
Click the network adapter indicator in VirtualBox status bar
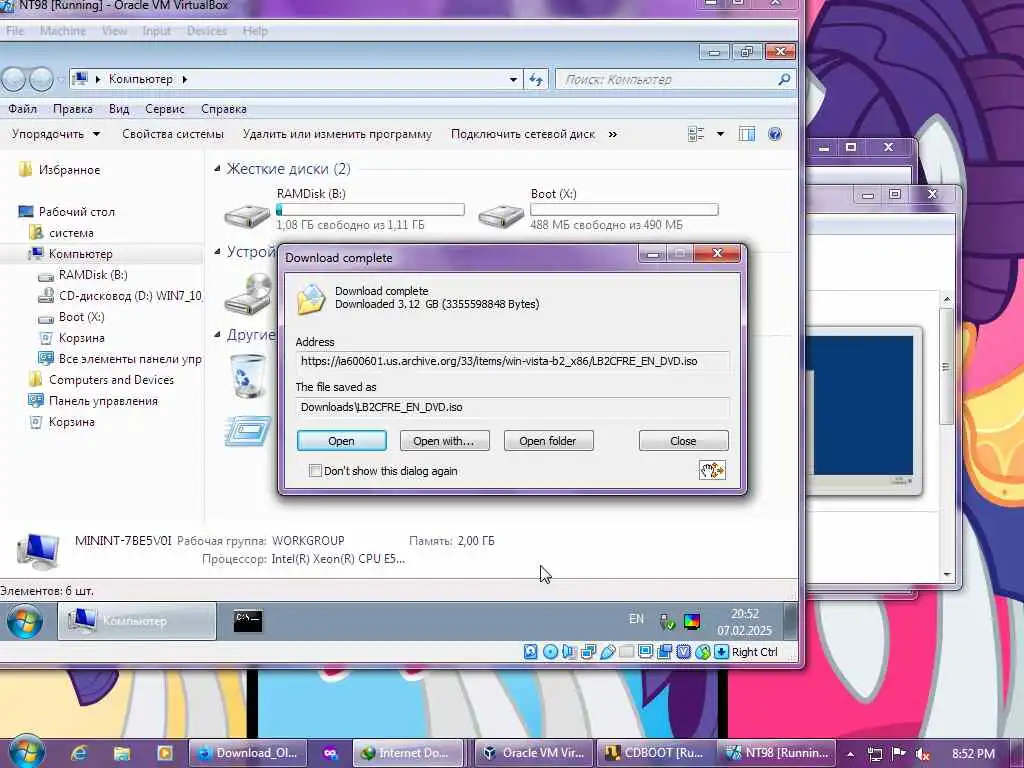point(588,652)
